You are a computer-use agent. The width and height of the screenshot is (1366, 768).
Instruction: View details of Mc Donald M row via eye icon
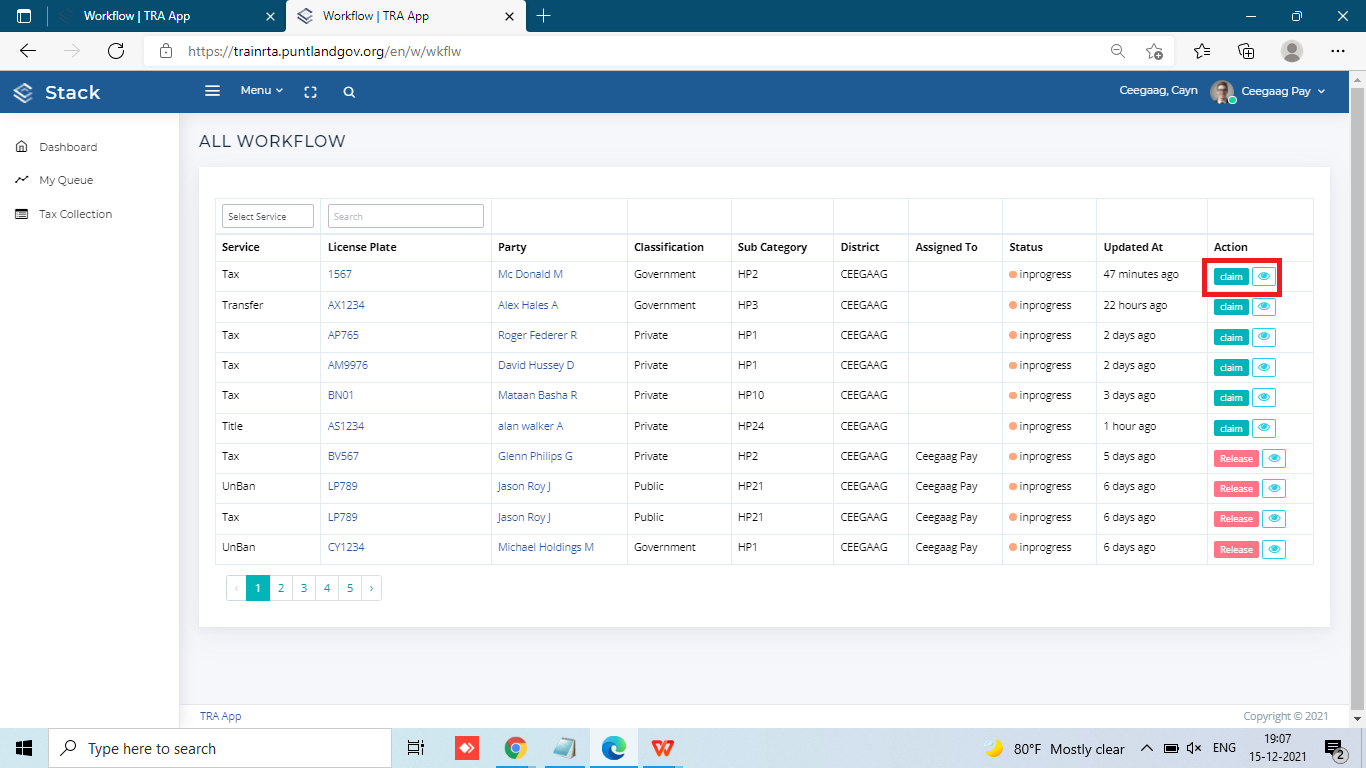tap(1264, 276)
